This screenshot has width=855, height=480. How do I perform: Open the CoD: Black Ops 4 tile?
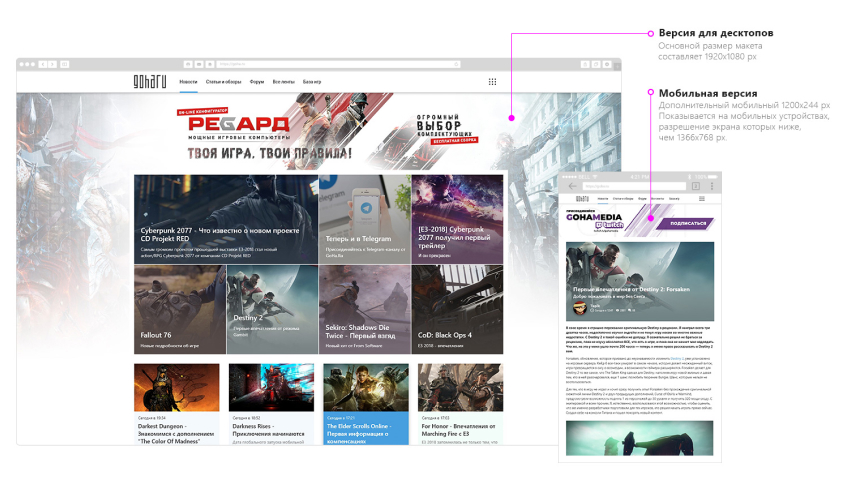(x=457, y=310)
